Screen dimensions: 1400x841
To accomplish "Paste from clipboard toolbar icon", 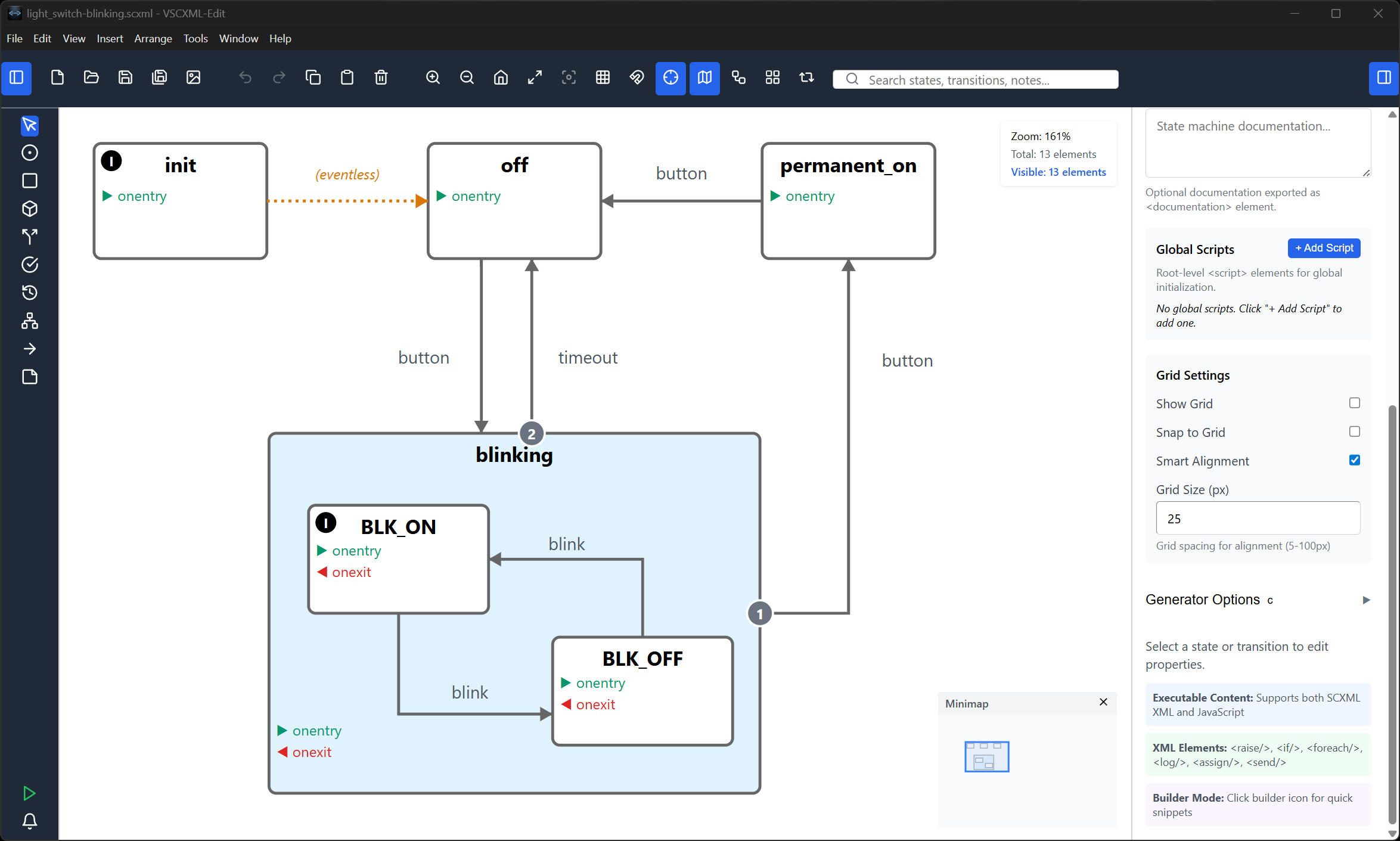I will pos(347,78).
